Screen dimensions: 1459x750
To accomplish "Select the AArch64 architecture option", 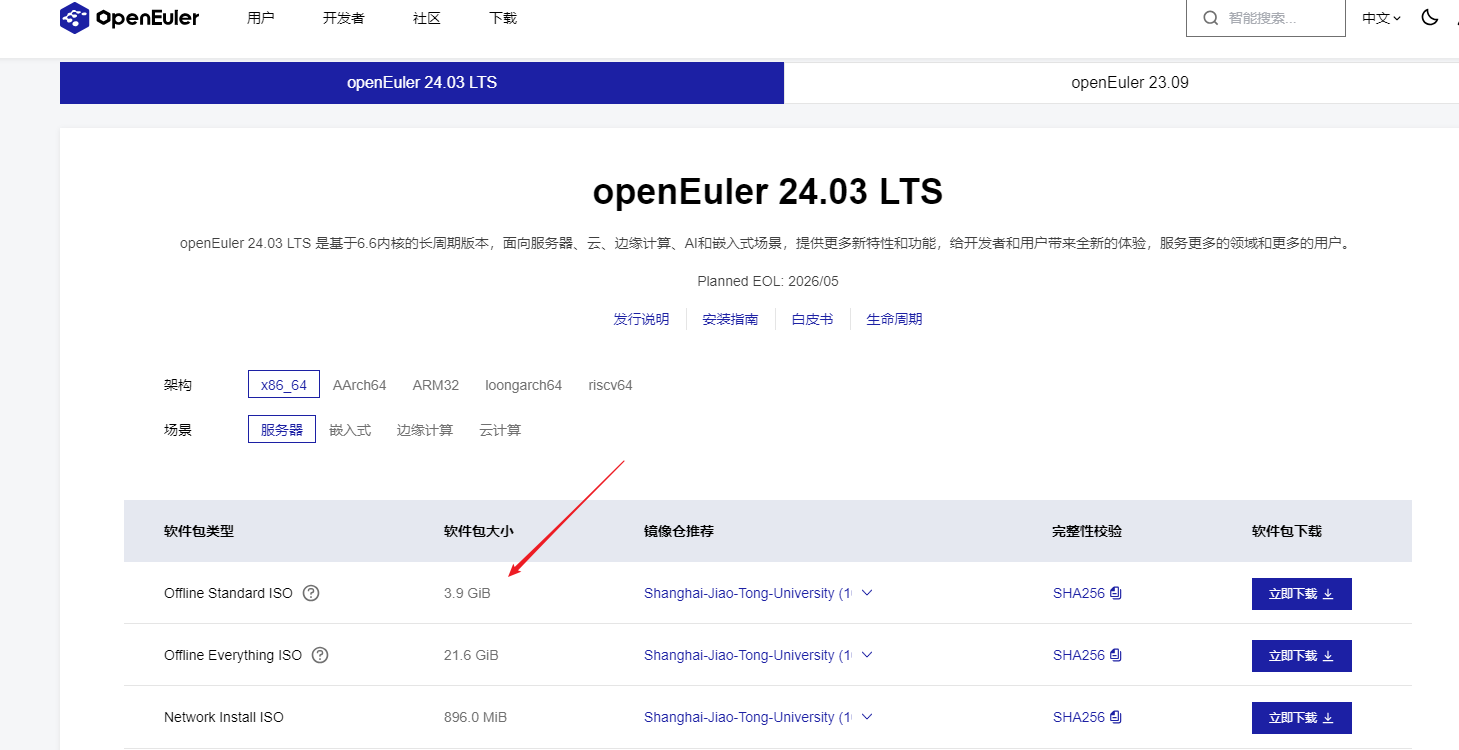I will [359, 385].
